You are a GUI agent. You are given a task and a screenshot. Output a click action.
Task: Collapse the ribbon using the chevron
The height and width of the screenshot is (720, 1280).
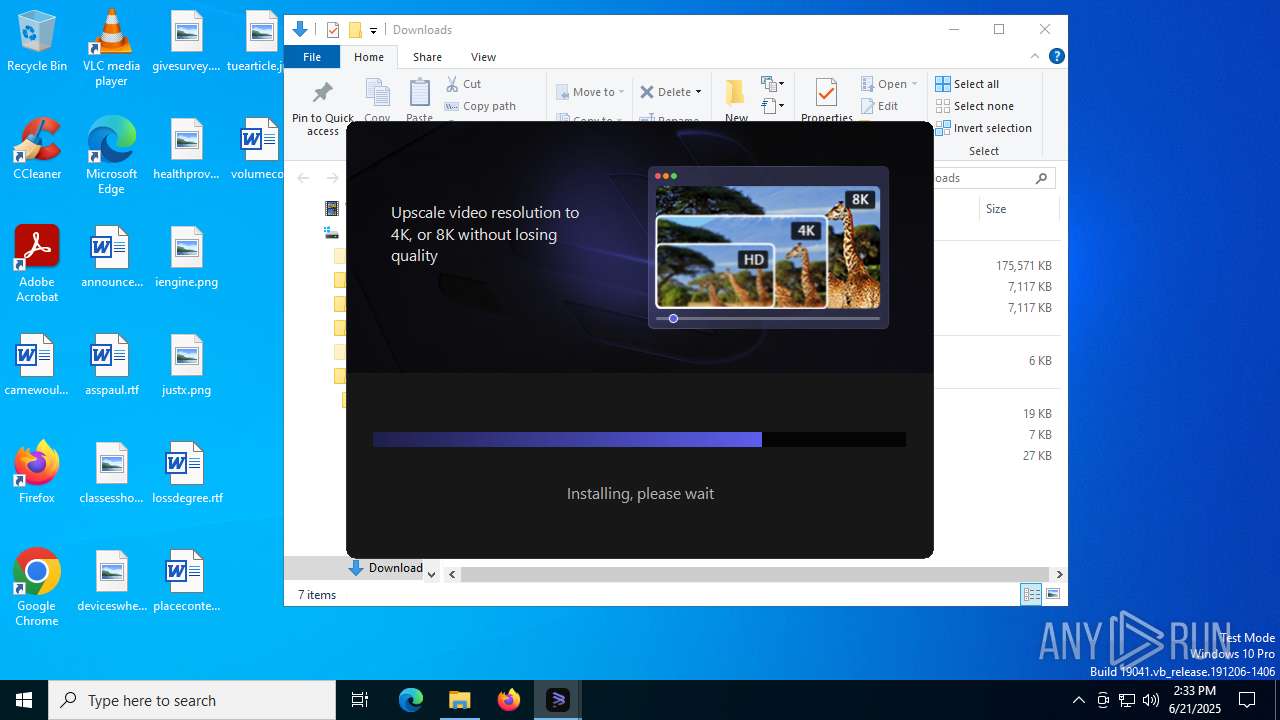tap(1035, 56)
